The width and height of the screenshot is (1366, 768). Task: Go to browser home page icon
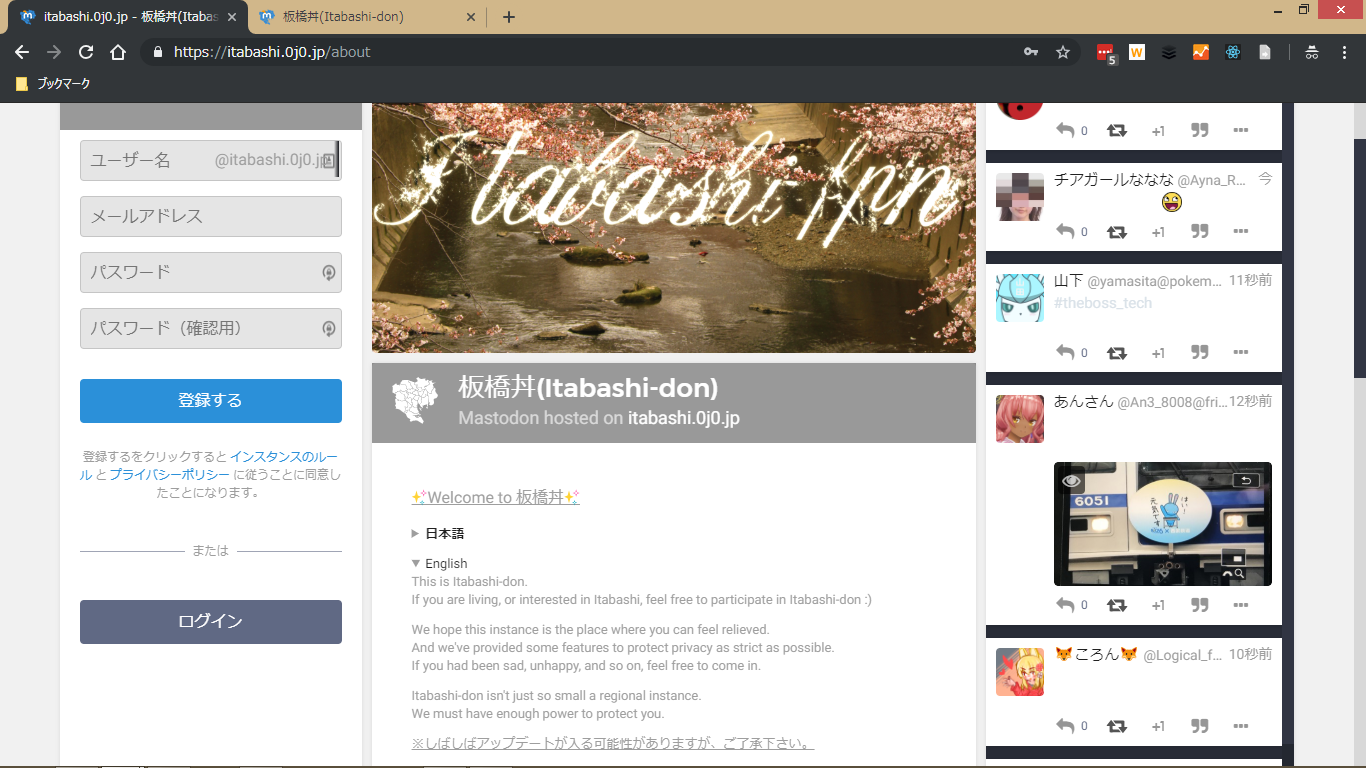click(x=118, y=52)
